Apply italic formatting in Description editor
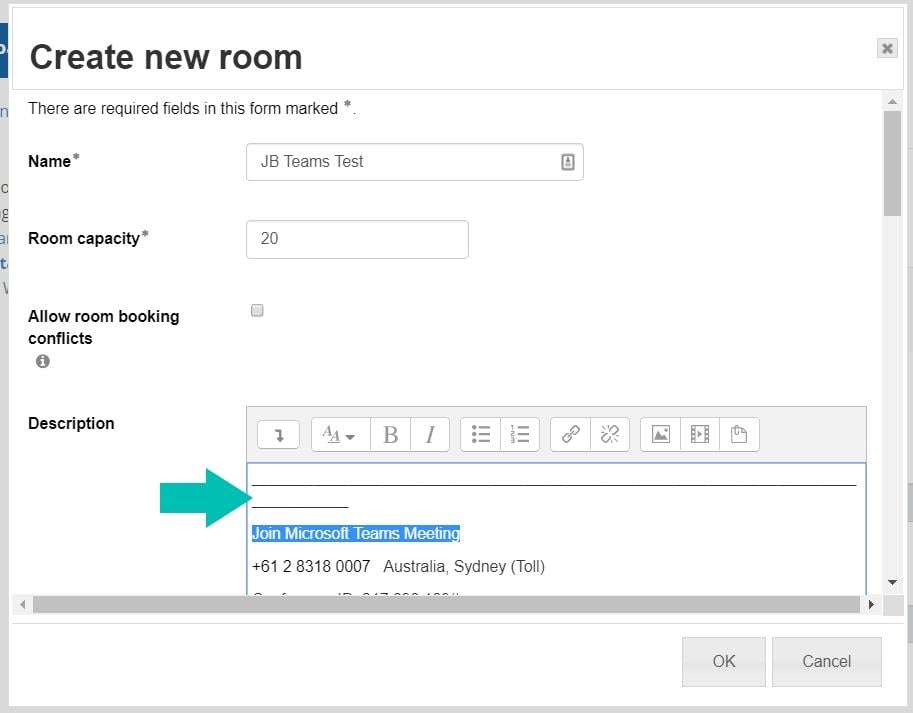 click(x=430, y=434)
